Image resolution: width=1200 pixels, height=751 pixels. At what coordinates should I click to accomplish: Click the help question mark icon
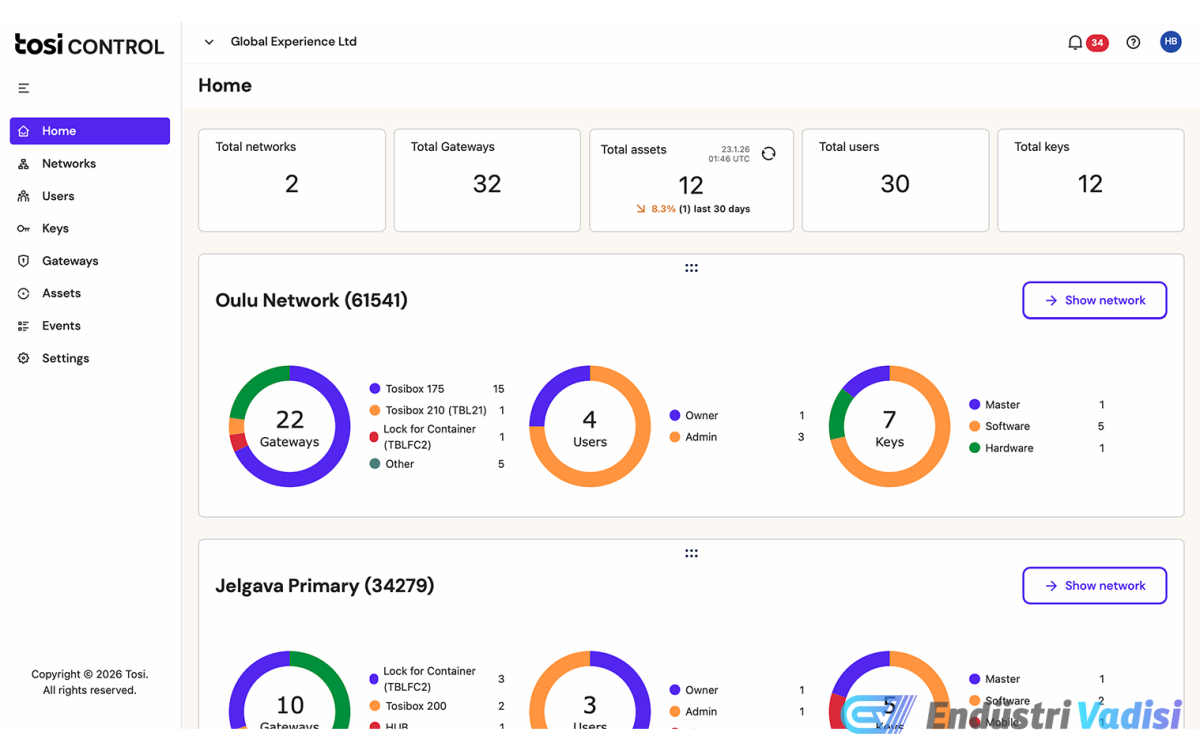[x=1133, y=43]
